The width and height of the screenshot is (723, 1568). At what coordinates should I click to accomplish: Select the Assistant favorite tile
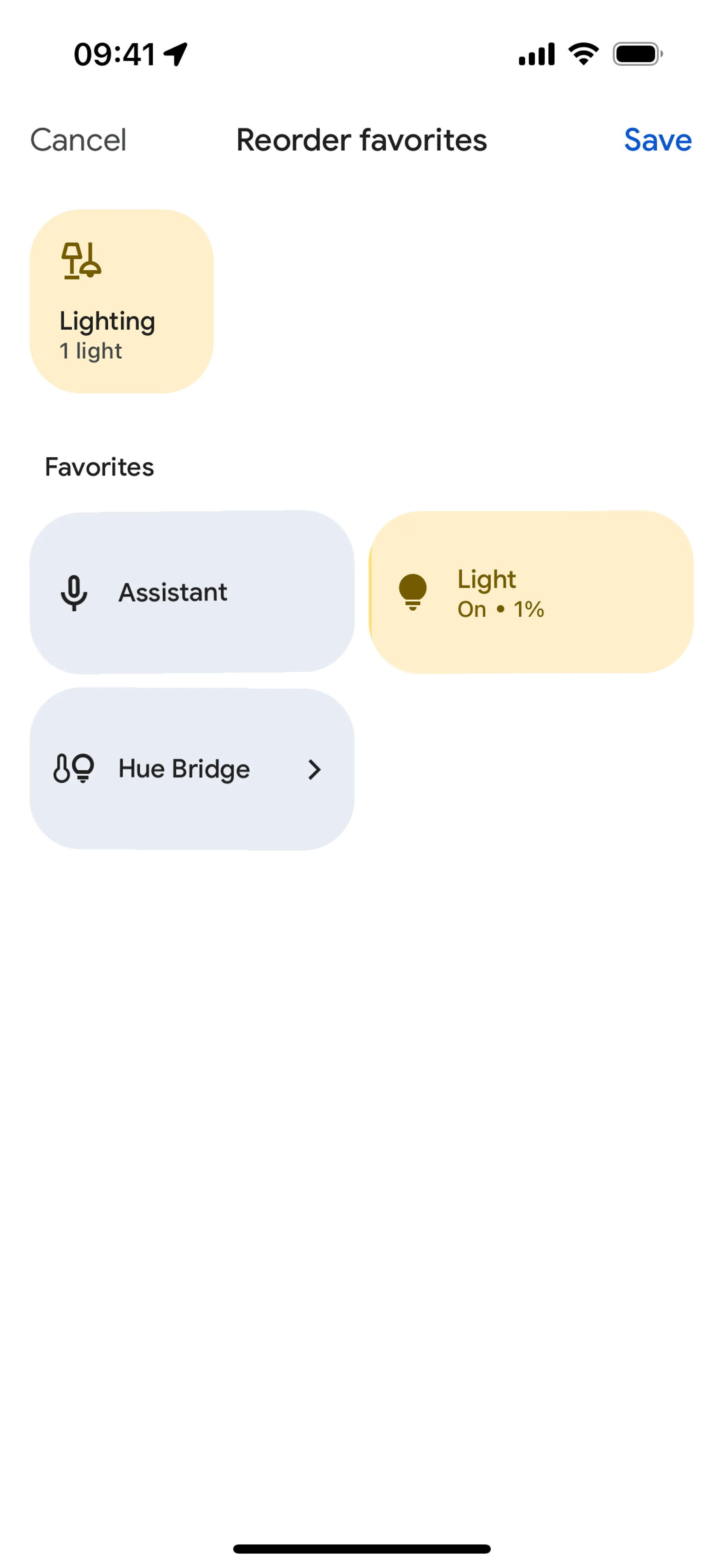click(x=192, y=591)
